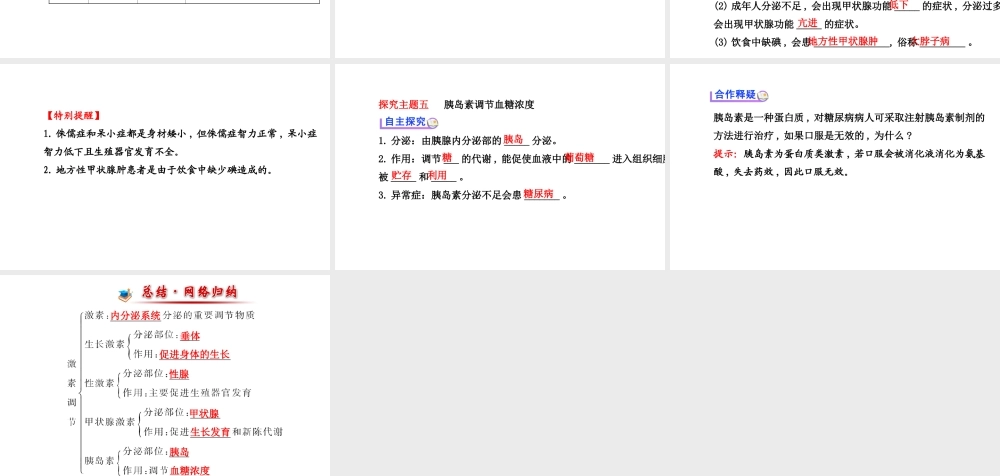This screenshot has width=1000, height=476.
Task: Click the question line 胰岛素是一种蛋白质
Action: pyautogui.click(x=849, y=117)
